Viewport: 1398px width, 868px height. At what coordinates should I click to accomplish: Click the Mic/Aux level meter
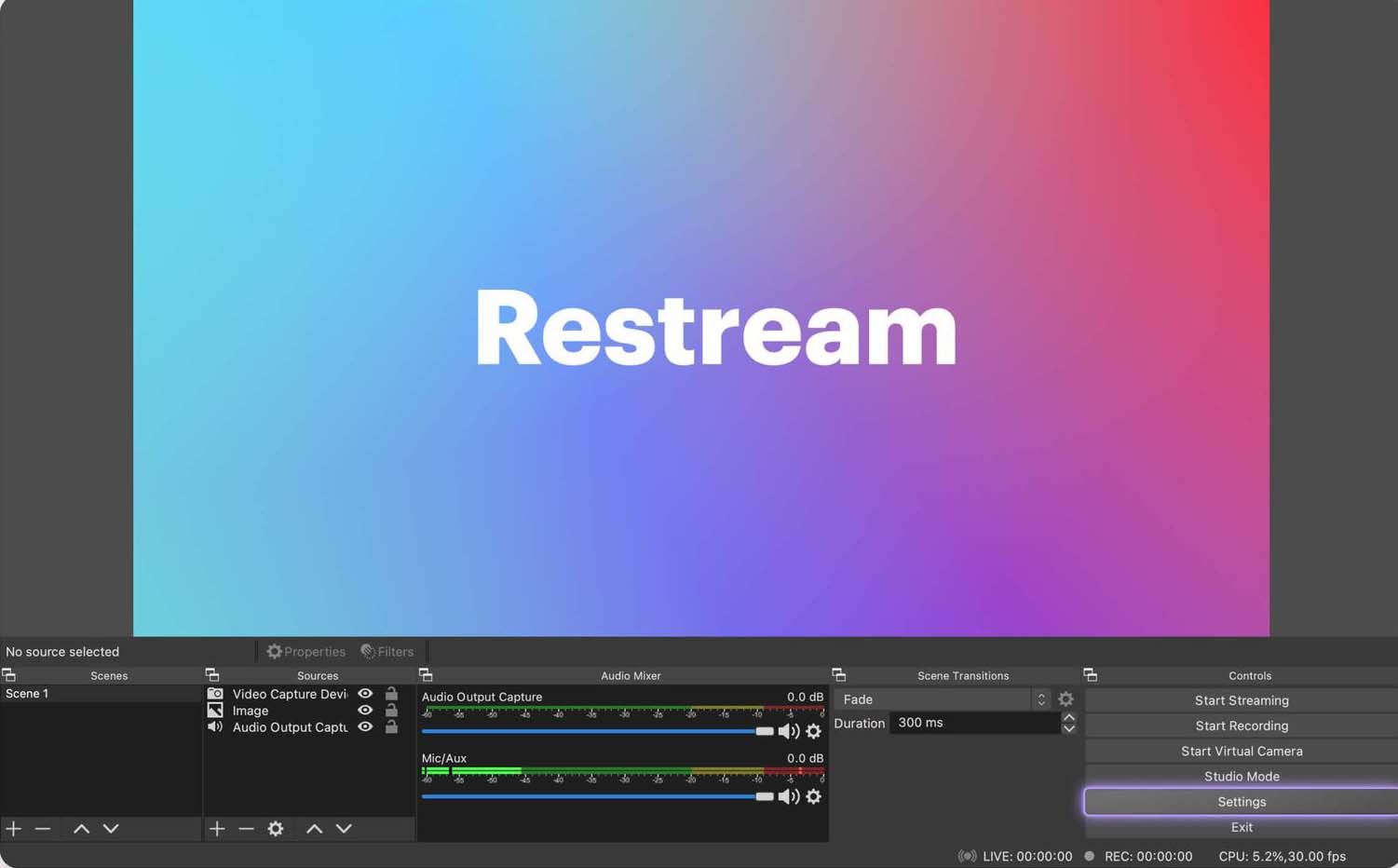pos(623,774)
